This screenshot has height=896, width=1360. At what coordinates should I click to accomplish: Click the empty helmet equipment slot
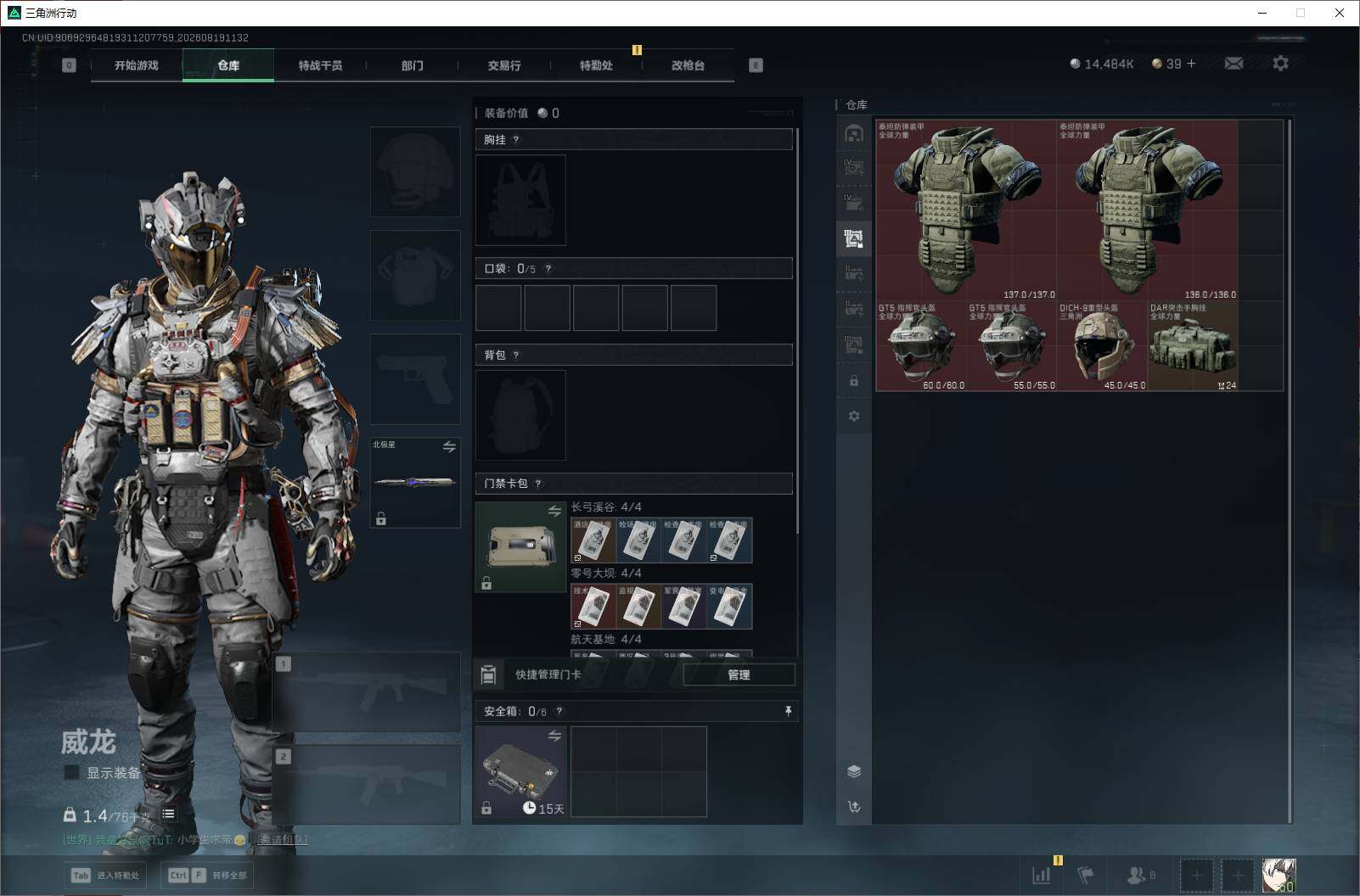pos(415,171)
